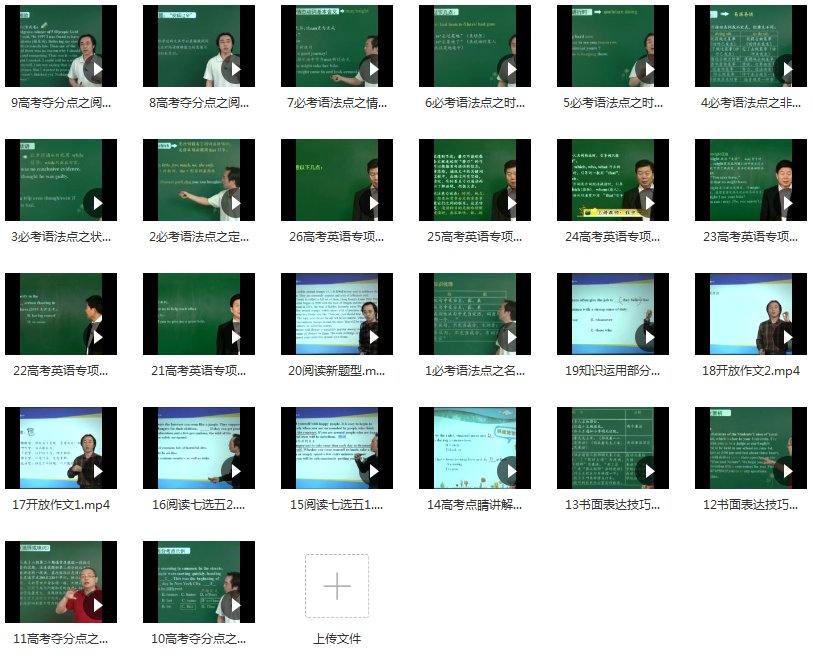The image size is (813, 656).
Task: Play video 6必考语法点之时
Action: coord(510,70)
